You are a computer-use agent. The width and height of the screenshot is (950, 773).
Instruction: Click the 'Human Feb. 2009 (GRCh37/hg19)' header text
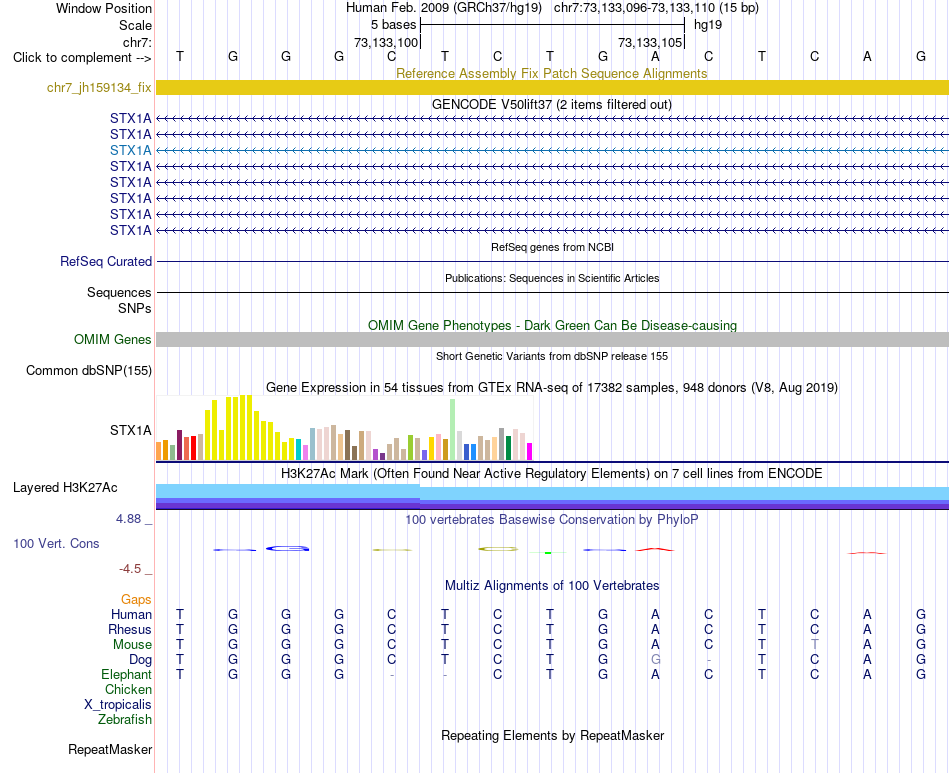tap(443, 8)
